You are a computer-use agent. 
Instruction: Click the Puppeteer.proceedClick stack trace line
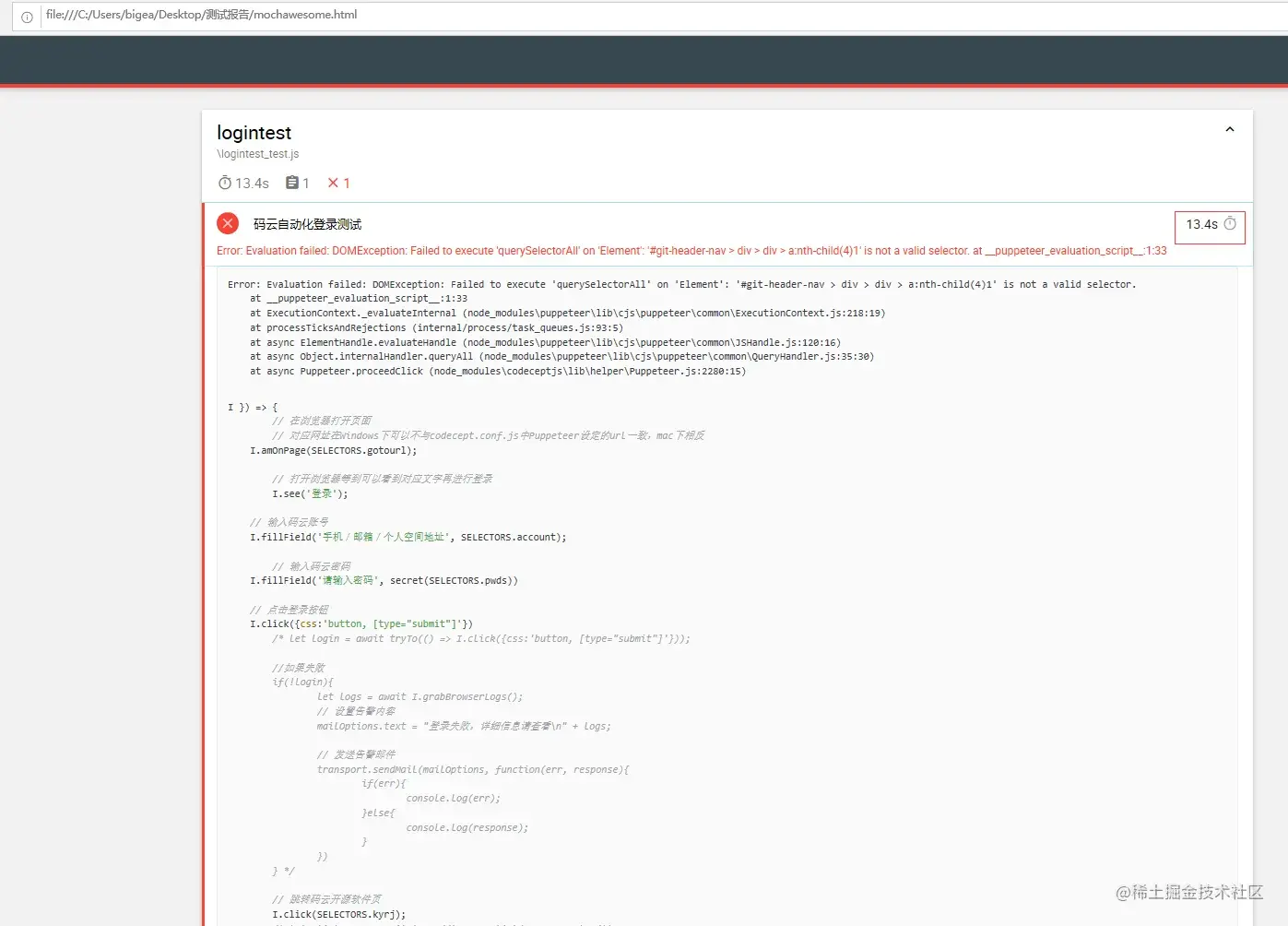point(498,372)
